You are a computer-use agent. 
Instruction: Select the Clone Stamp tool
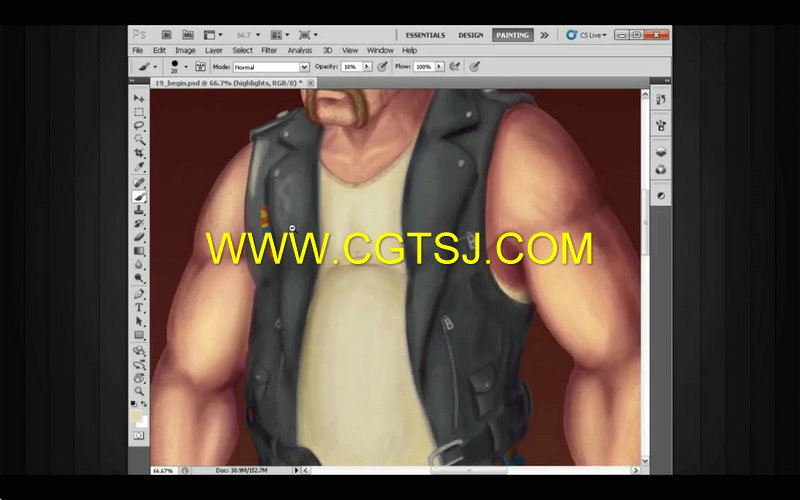coord(139,210)
